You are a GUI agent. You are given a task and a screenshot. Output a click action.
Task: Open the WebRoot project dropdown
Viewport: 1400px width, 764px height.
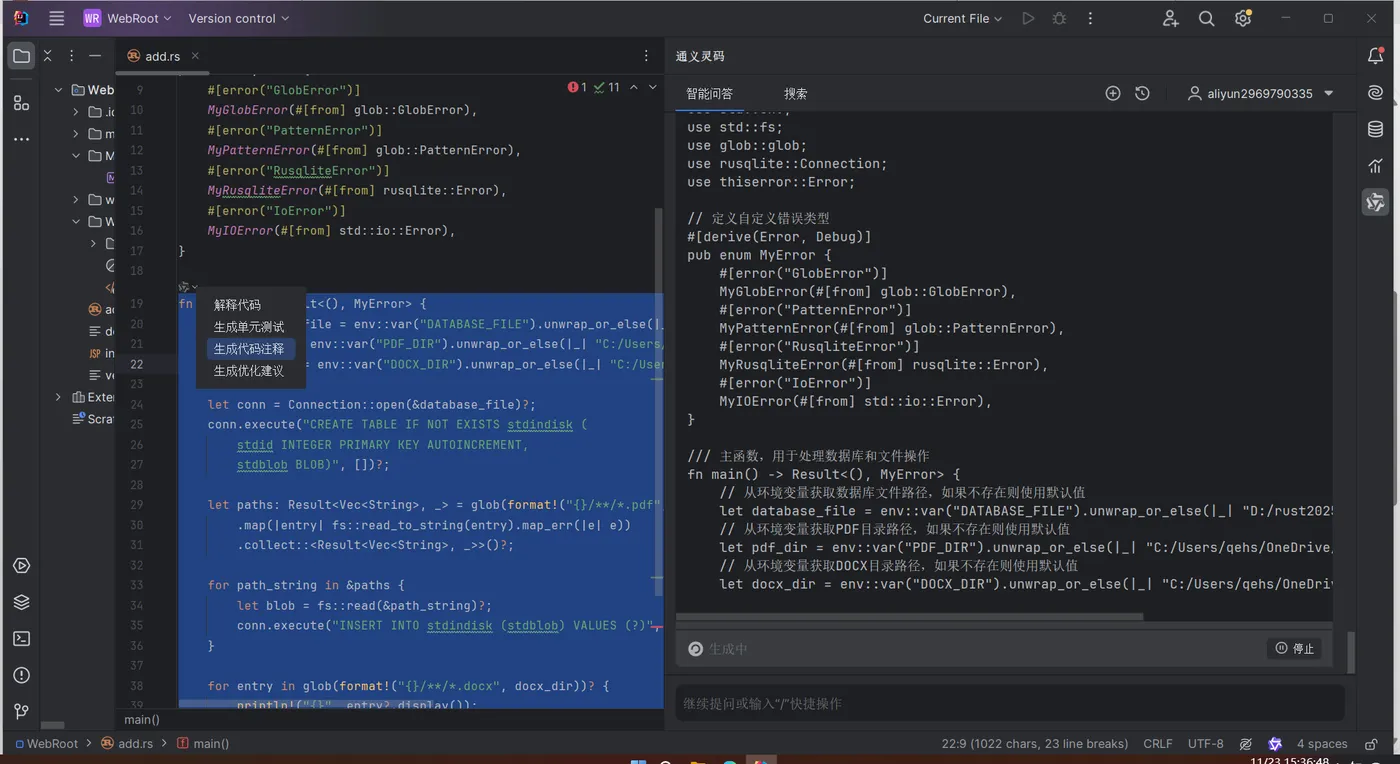tap(127, 18)
